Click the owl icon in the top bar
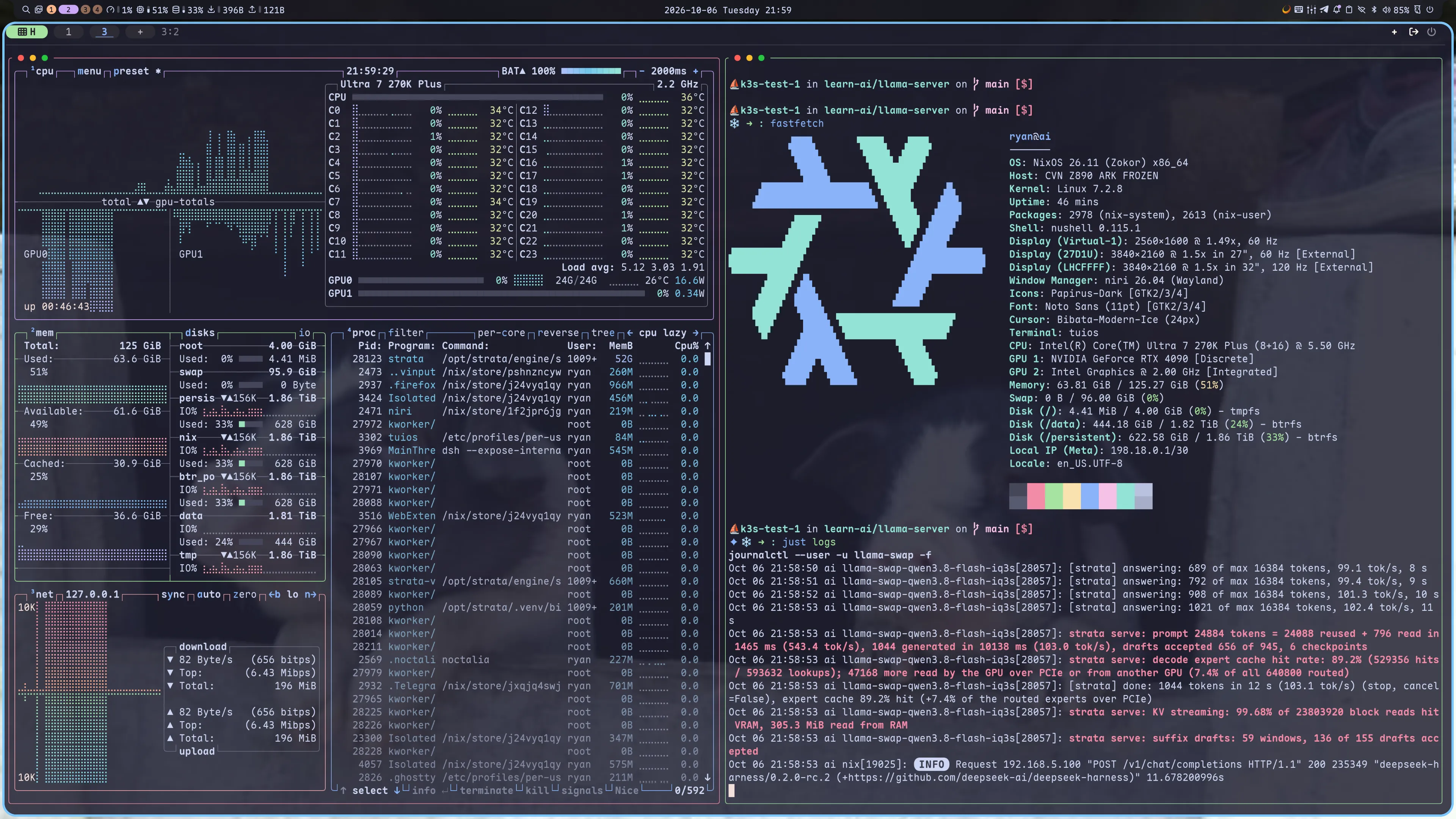The image size is (1456, 819). click(1418, 9)
